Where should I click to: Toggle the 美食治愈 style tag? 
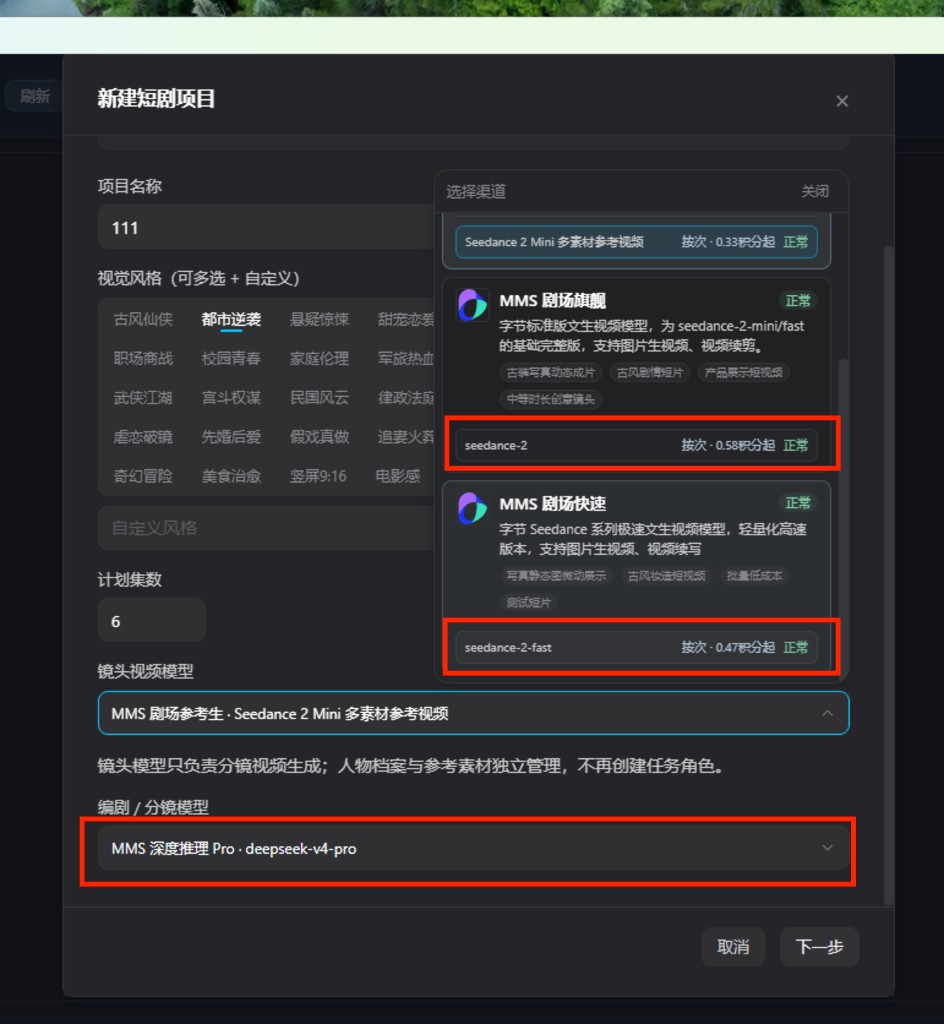point(231,475)
